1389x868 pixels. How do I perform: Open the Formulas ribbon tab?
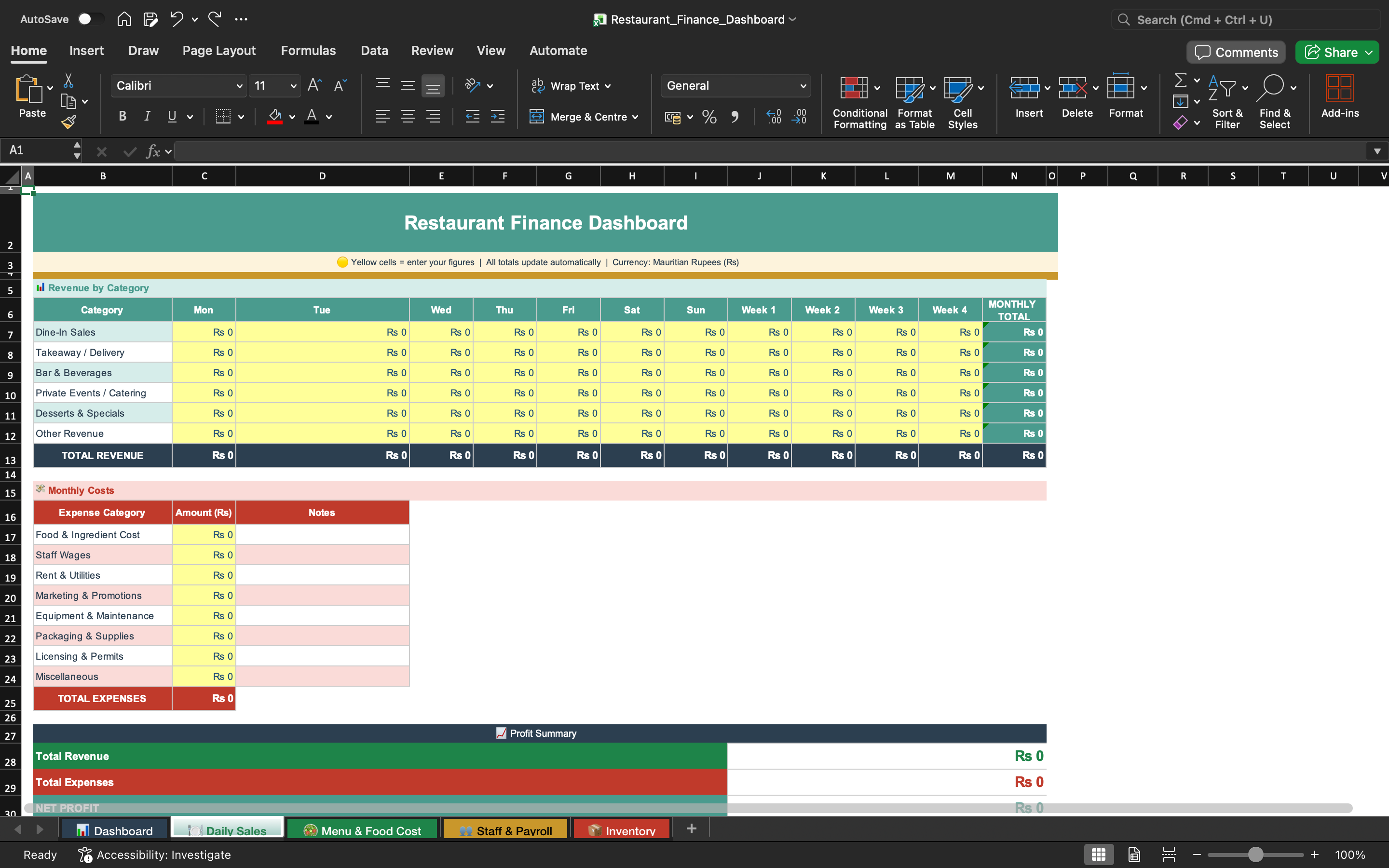point(308,51)
